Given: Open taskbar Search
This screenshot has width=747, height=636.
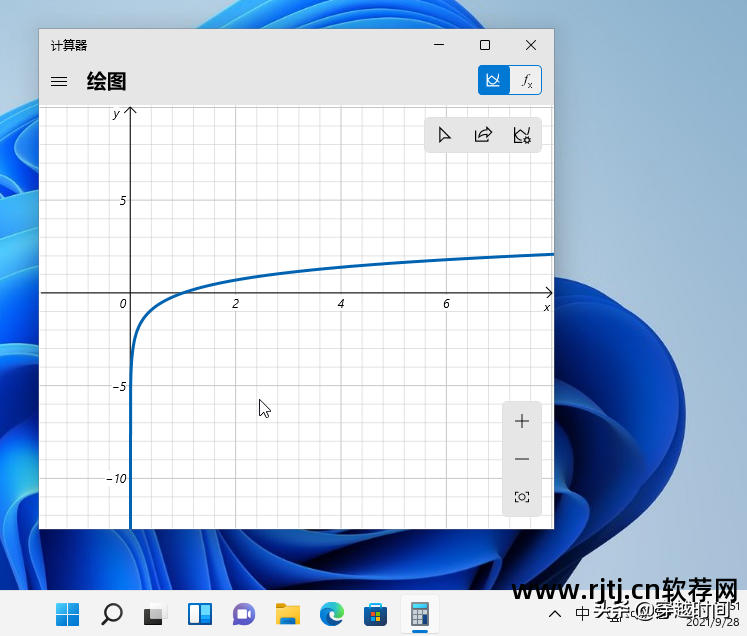Looking at the screenshot, I should point(112,614).
